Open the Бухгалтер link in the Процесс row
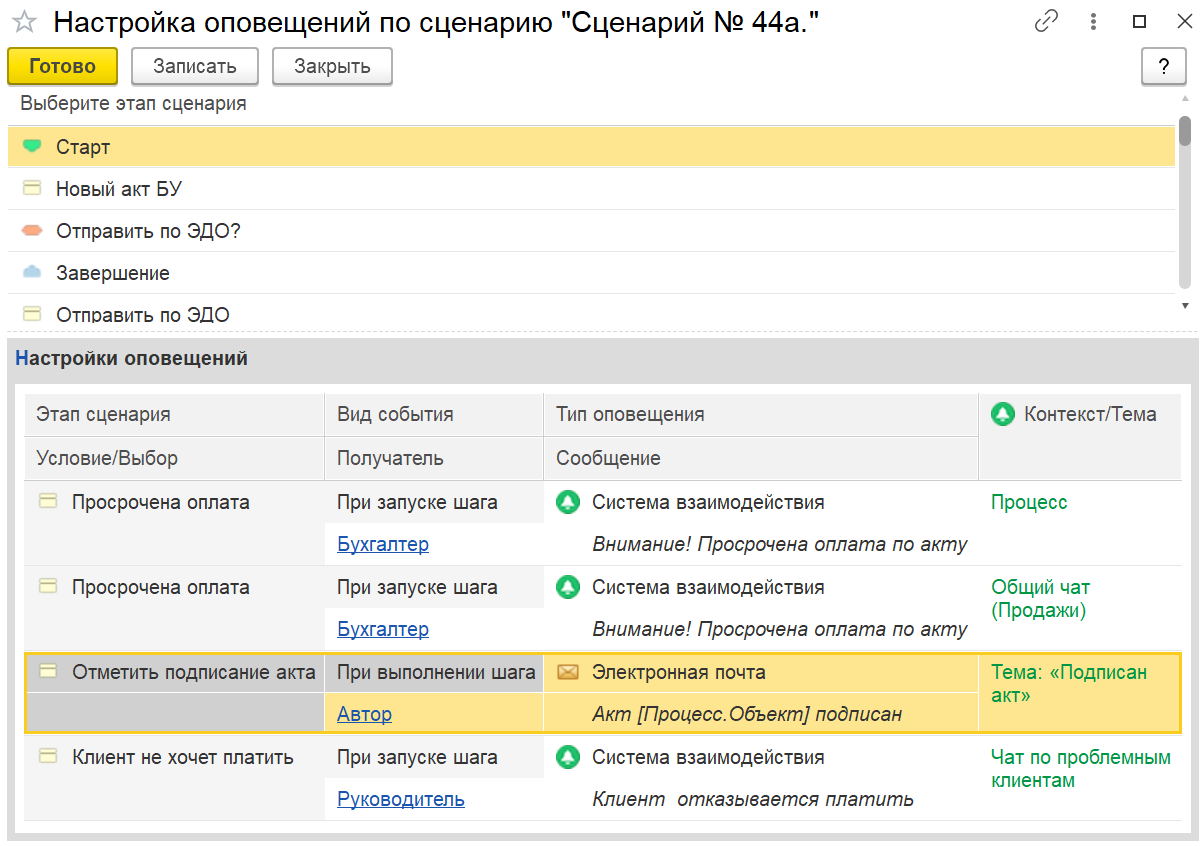Viewport: 1204px width, 846px height. tap(383, 544)
